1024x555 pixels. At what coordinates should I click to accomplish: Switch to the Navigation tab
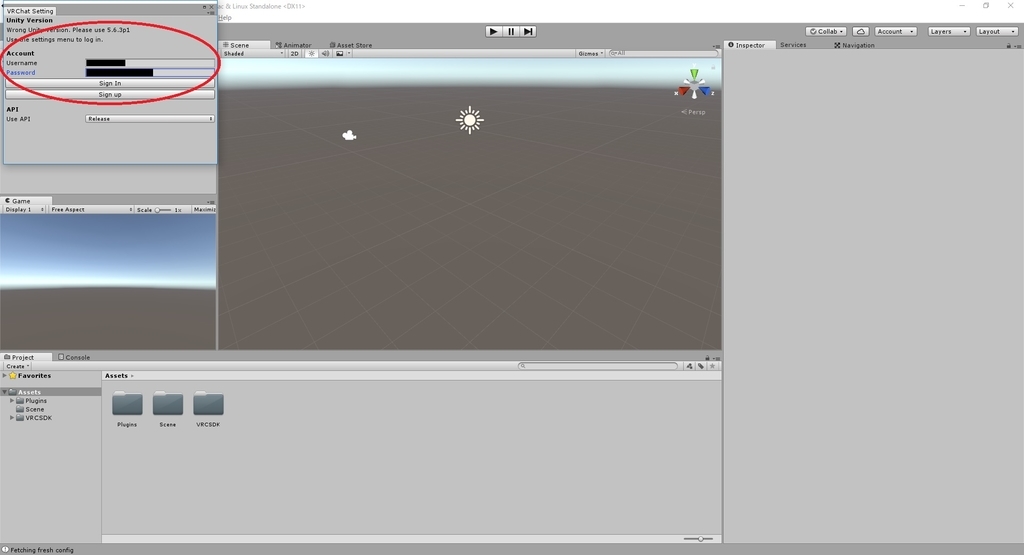click(854, 45)
